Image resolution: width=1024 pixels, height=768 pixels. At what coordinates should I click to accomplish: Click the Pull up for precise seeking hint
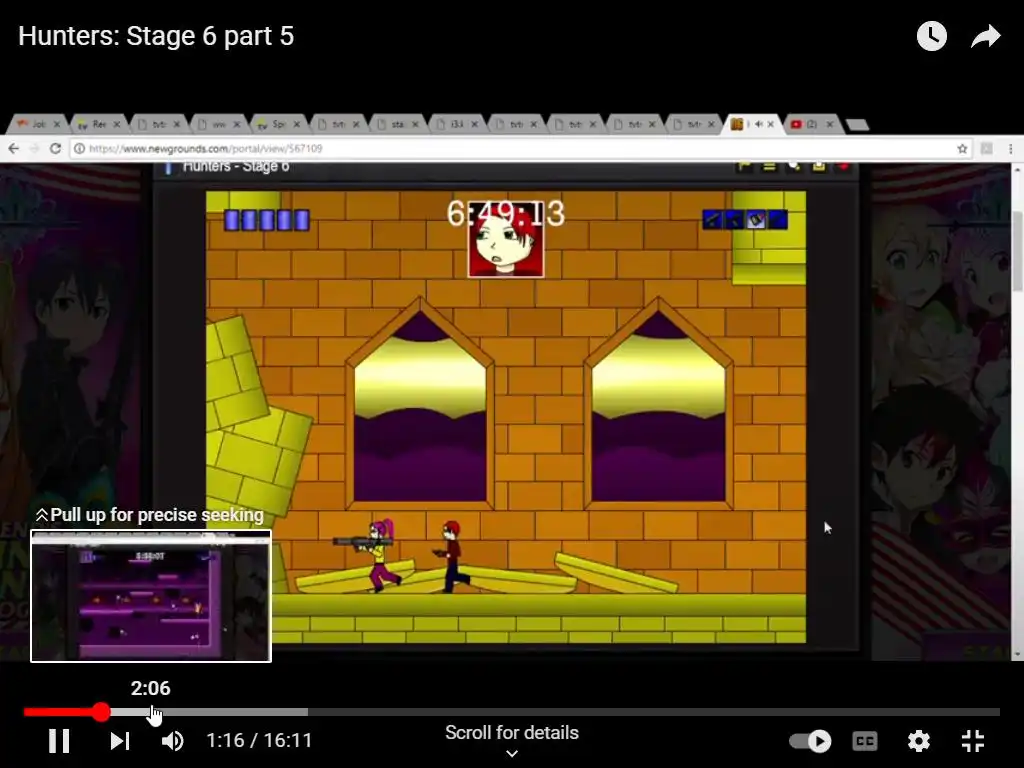click(150, 515)
